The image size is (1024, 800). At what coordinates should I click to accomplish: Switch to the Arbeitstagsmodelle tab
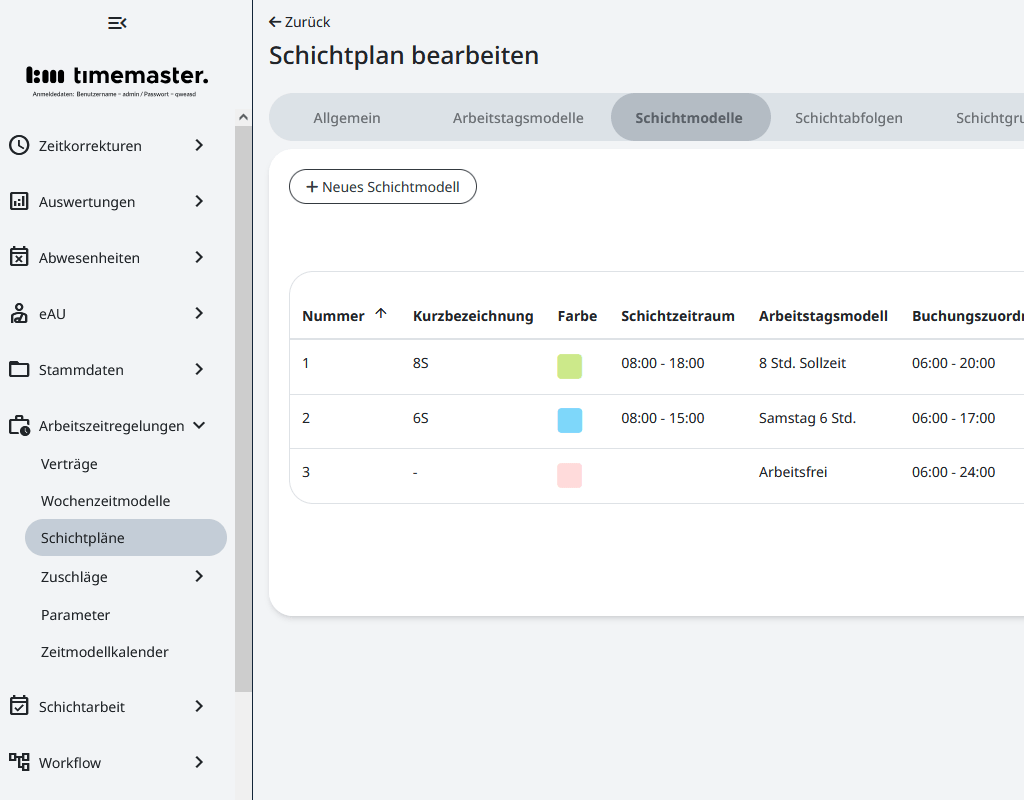coord(518,118)
